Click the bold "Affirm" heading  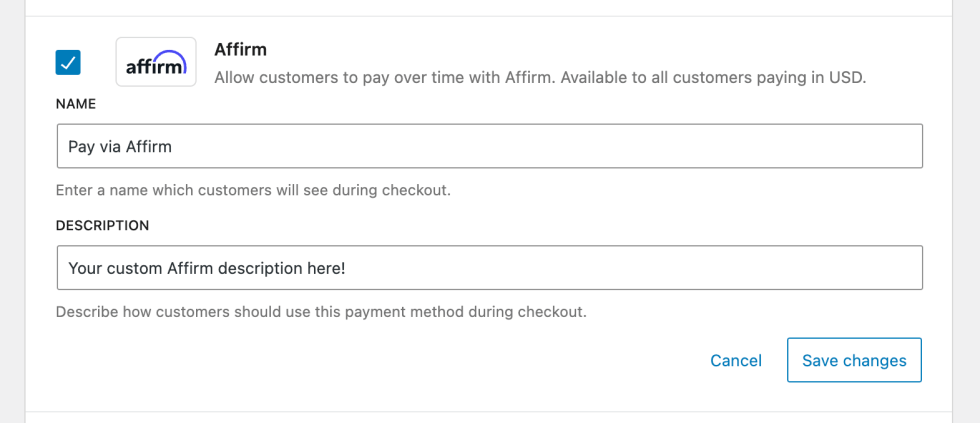coord(241,49)
